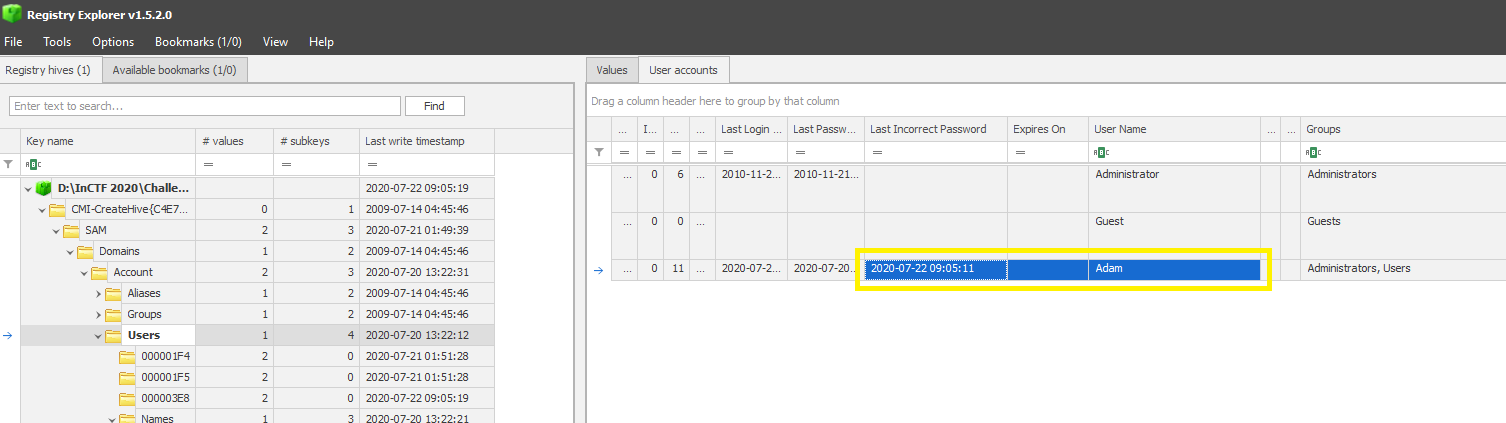
Task: Select the 000001F4 folder icon
Action: tap(127, 356)
